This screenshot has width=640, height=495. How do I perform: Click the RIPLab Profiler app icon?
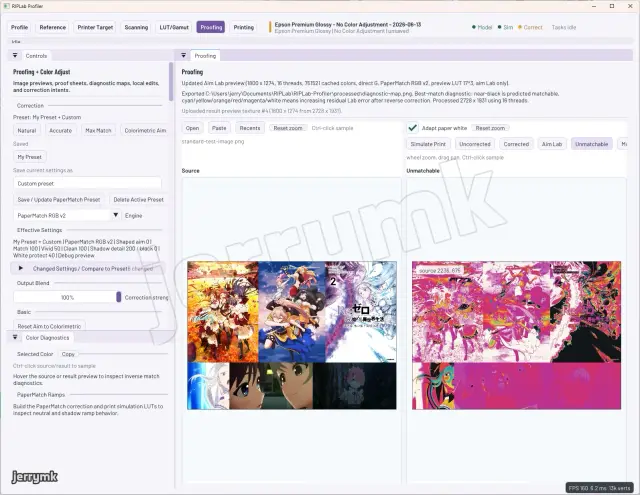(x=7, y=6)
